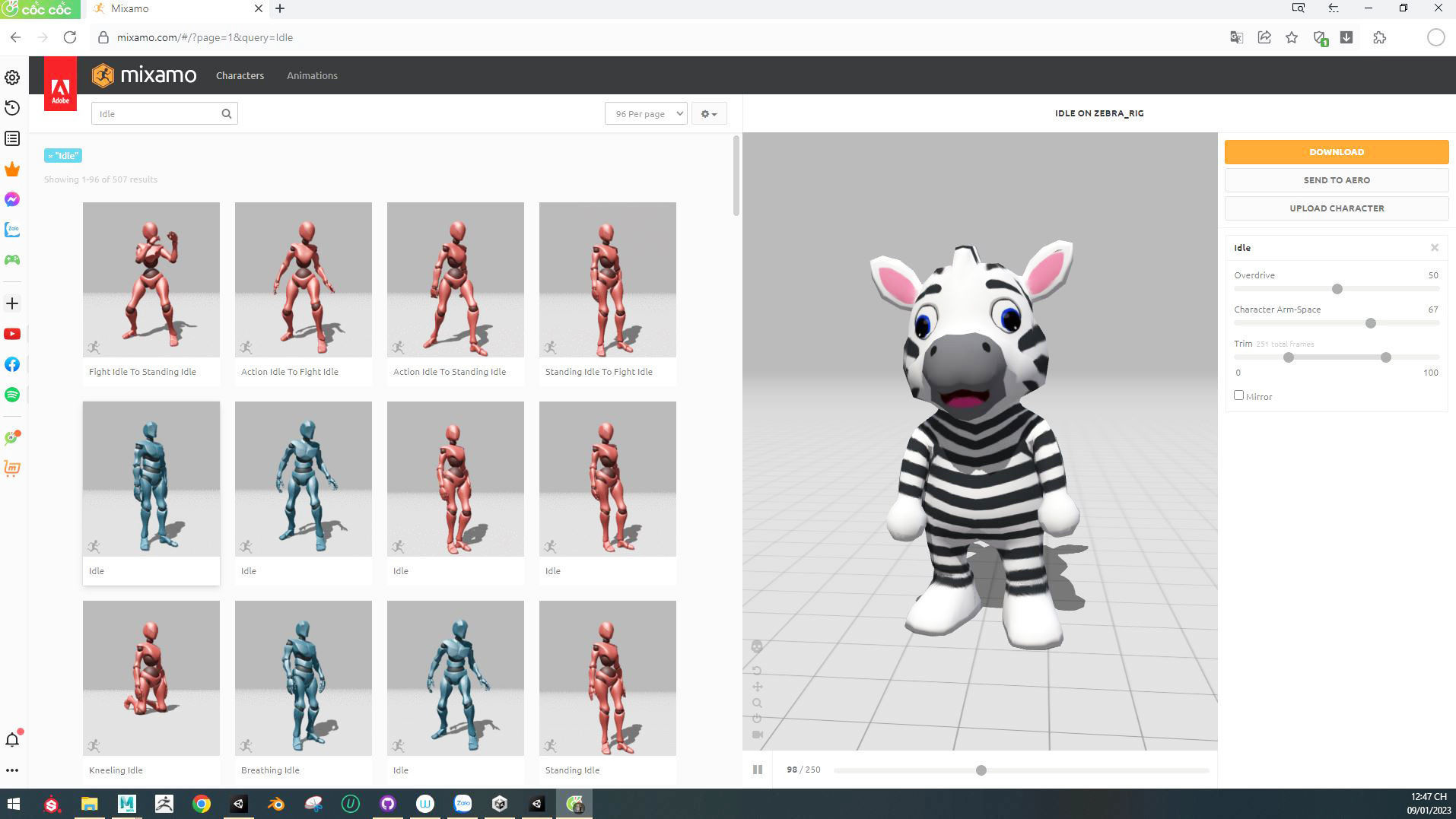Open GitHub Desktop from the taskbar
Image resolution: width=1456 pixels, height=819 pixels.
(x=388, y=804)
